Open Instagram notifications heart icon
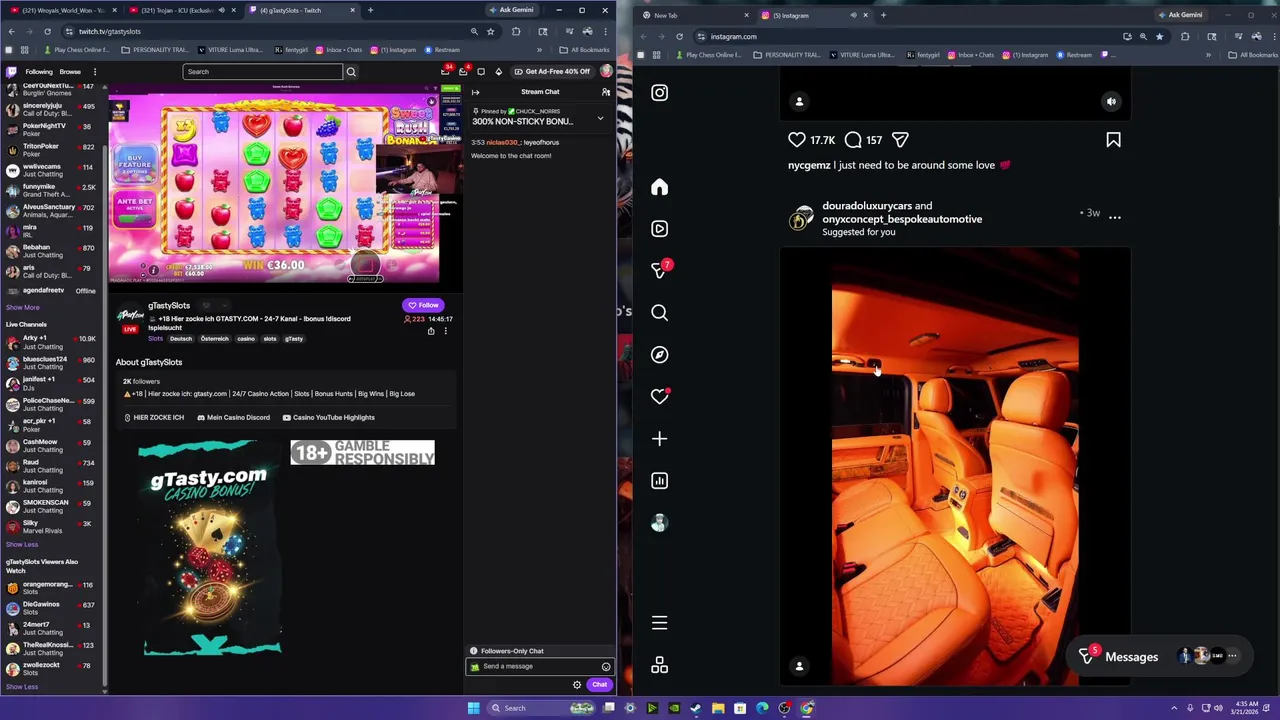 pyautogui.click(x=659, y=397)
